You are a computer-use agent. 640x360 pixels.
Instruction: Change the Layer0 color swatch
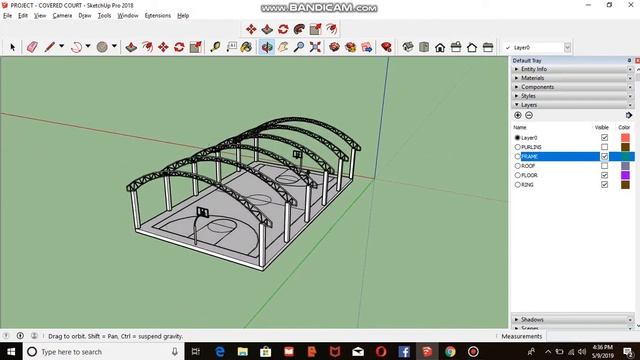click(625, 138)
